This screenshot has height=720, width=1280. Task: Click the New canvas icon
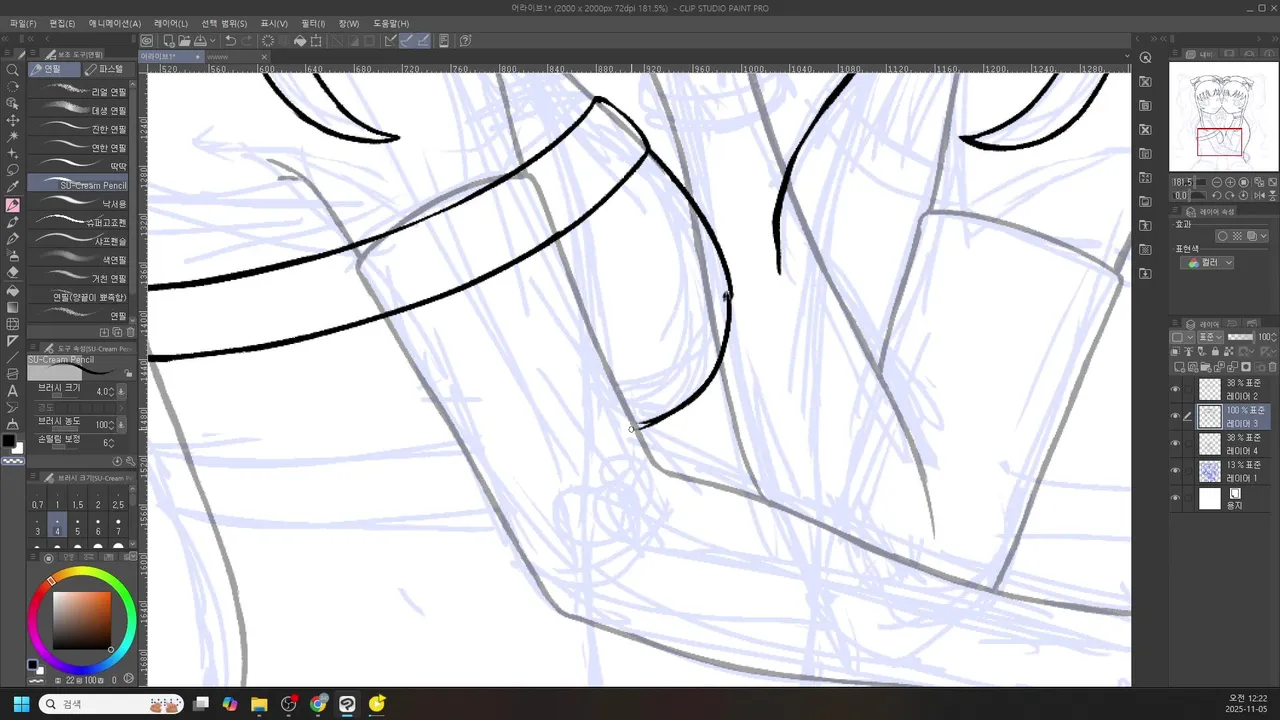(x=169, y=41)
